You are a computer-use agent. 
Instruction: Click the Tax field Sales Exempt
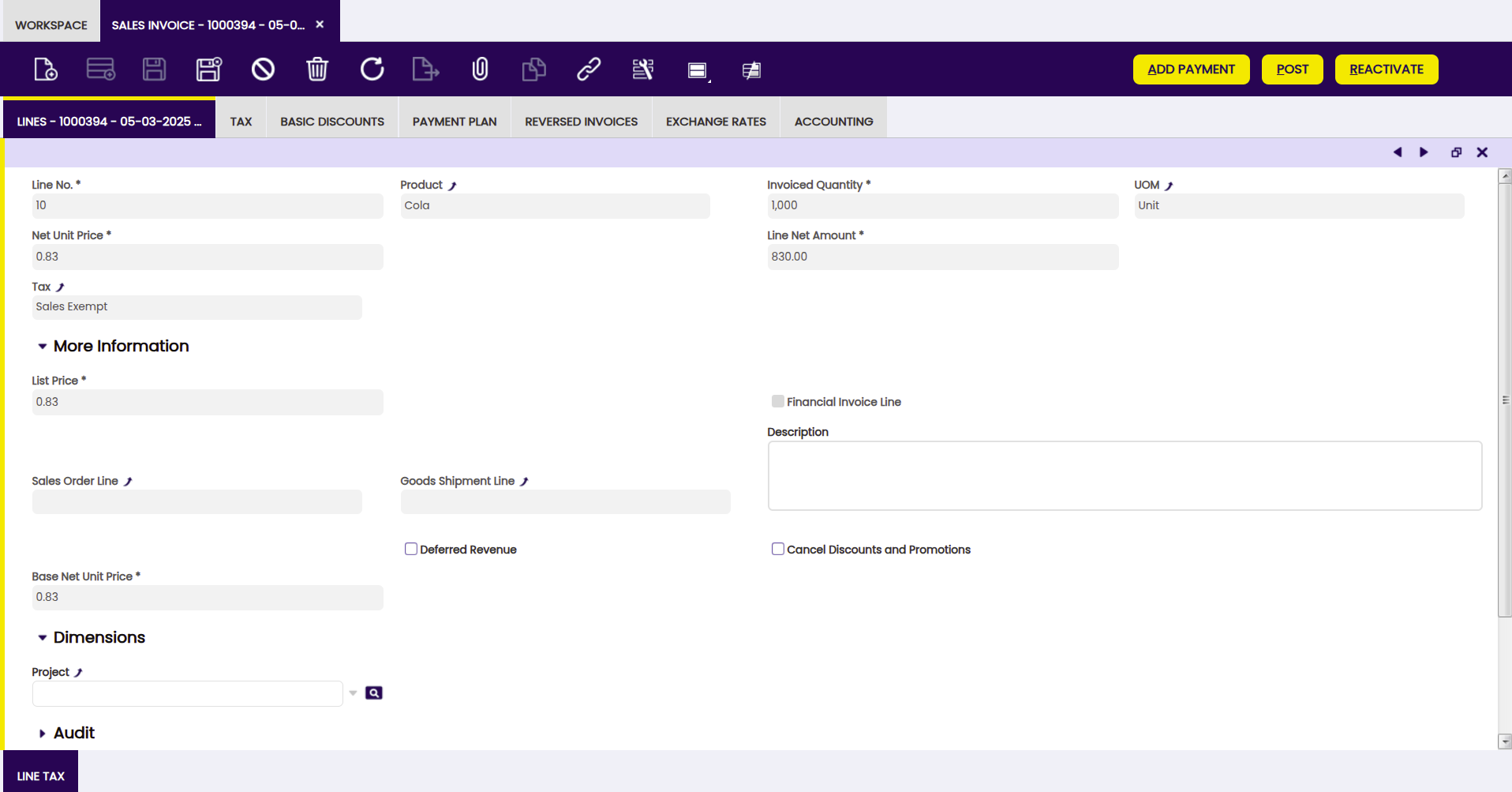click(196, 307)
